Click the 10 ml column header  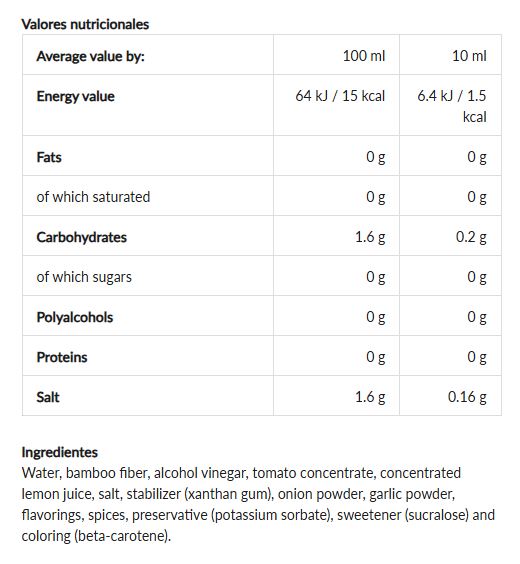point(469,56)
